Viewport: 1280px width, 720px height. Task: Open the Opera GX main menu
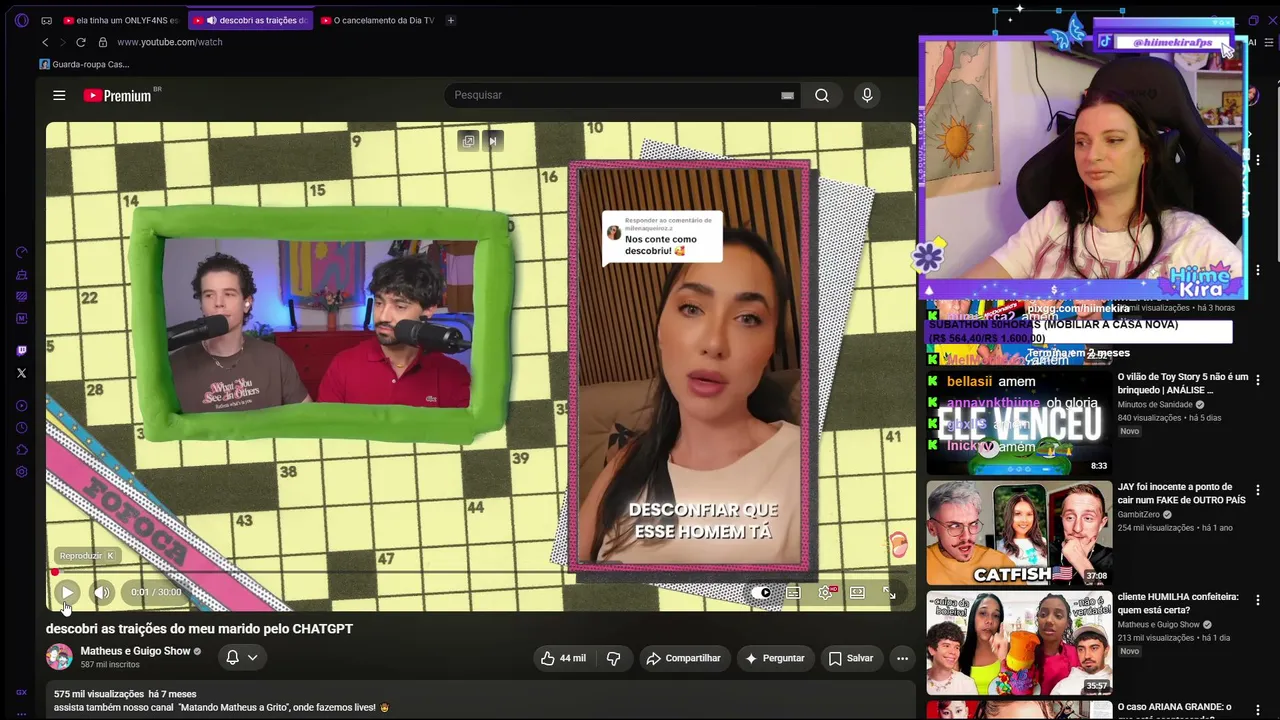pyautogui.click(x=22, y=20)
